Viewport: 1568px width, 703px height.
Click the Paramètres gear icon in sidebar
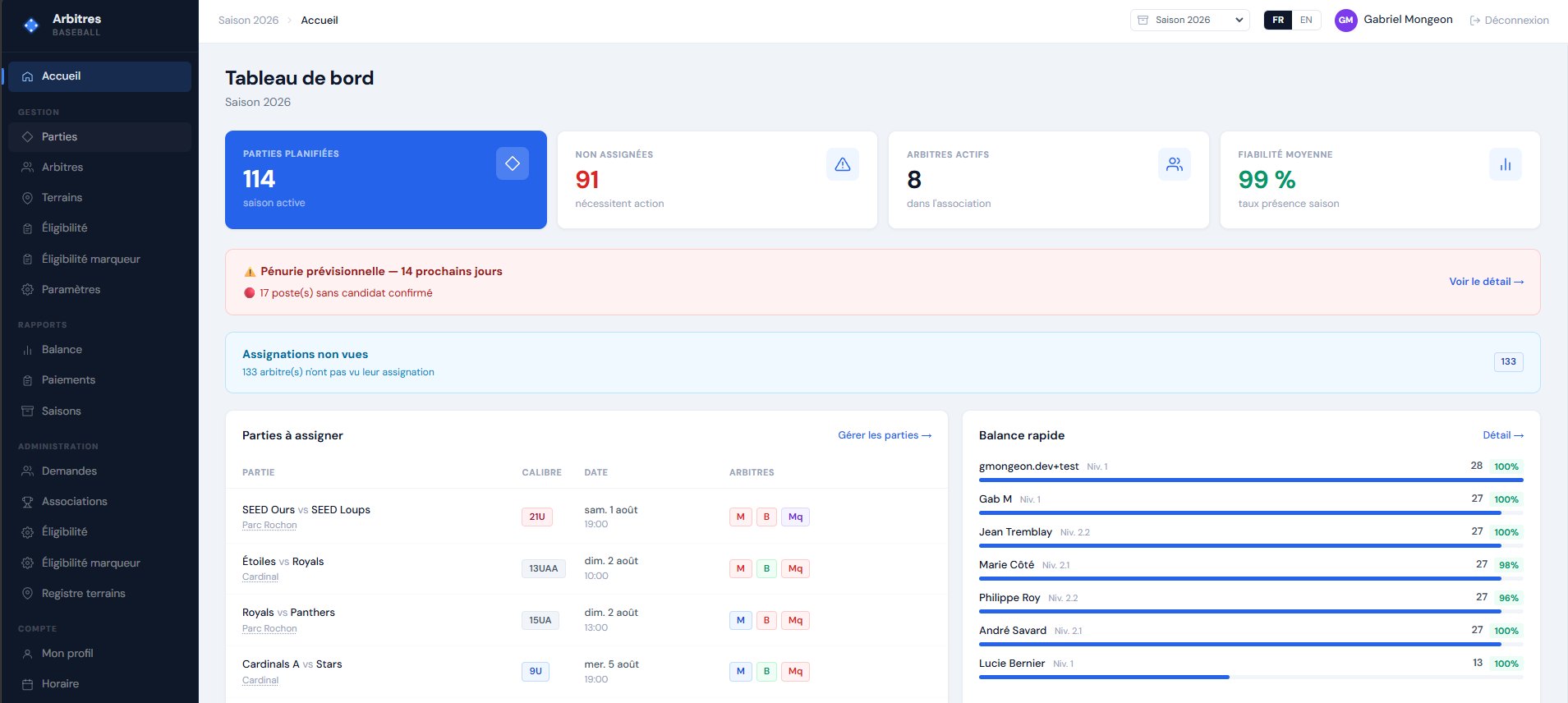(27, 290)
